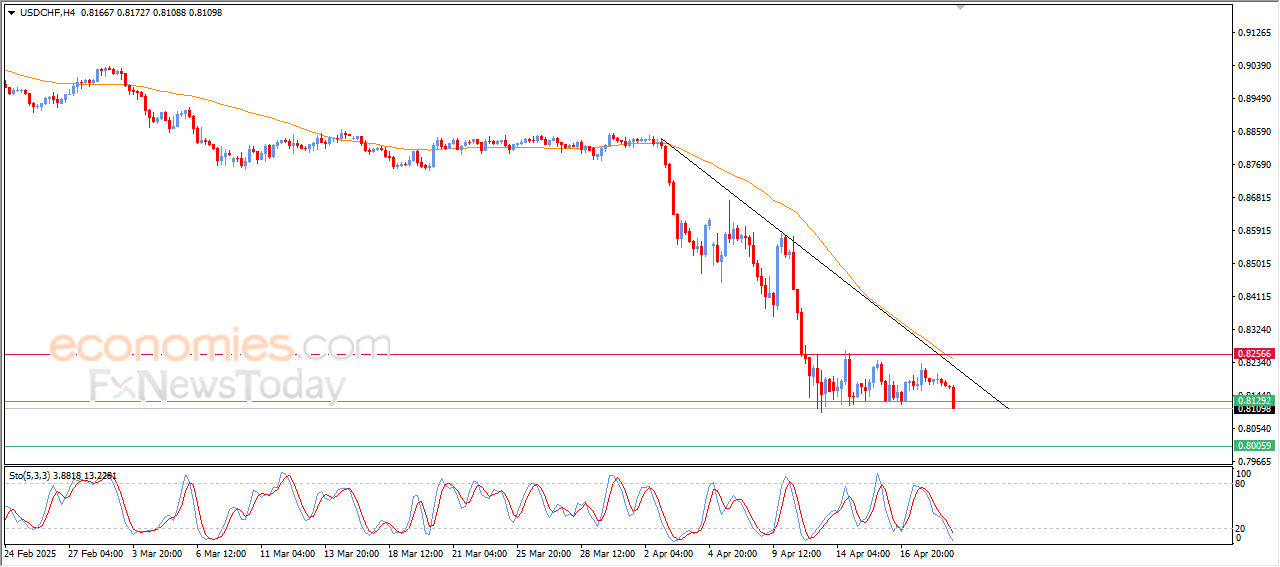
Task: Click the 0.82566 red price label
Action: (1253, 354)
